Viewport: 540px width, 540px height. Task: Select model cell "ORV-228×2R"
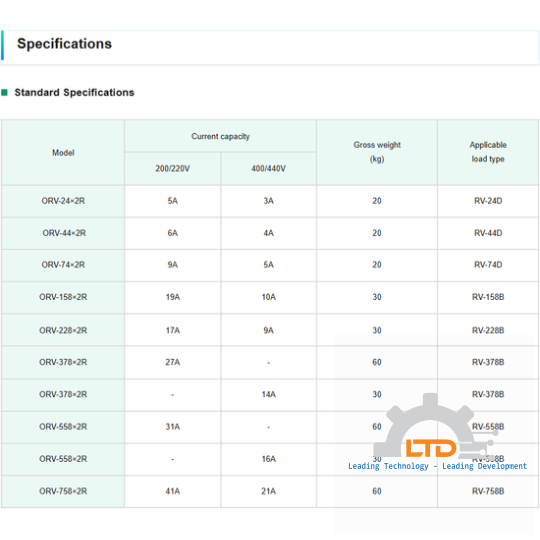coord(63,330)
